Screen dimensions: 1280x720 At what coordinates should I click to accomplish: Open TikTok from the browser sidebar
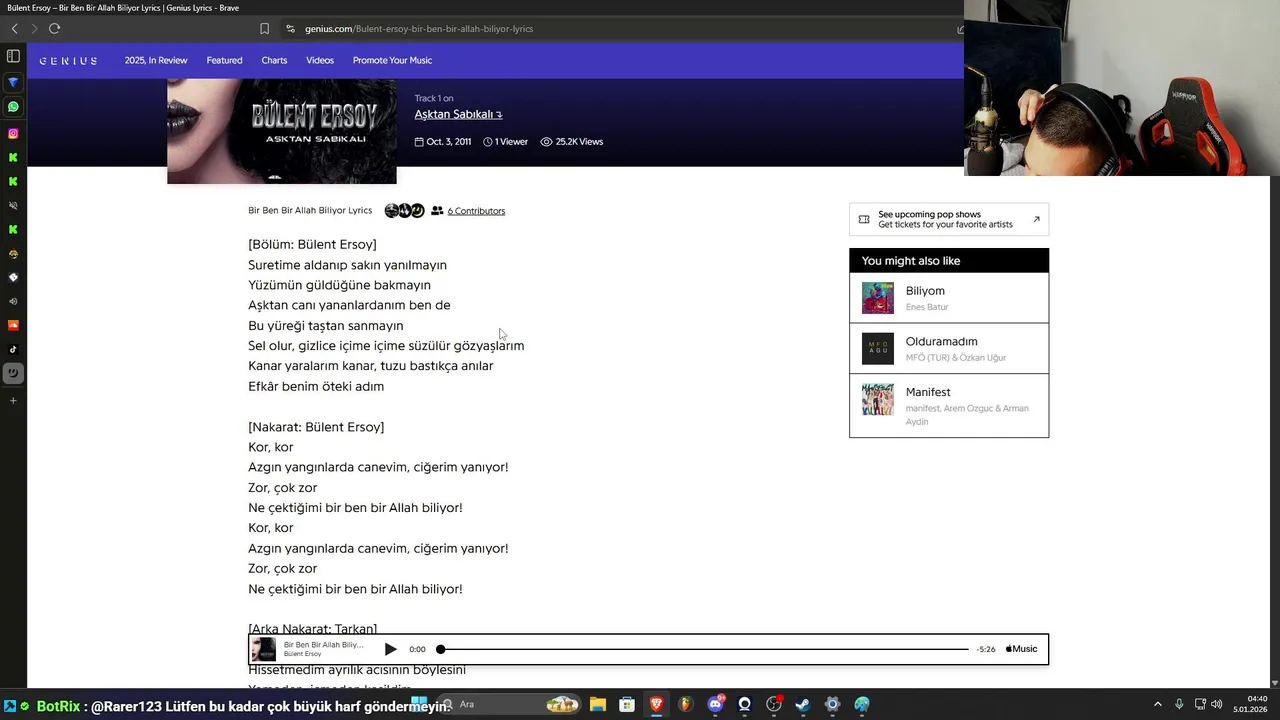point(13,349)
